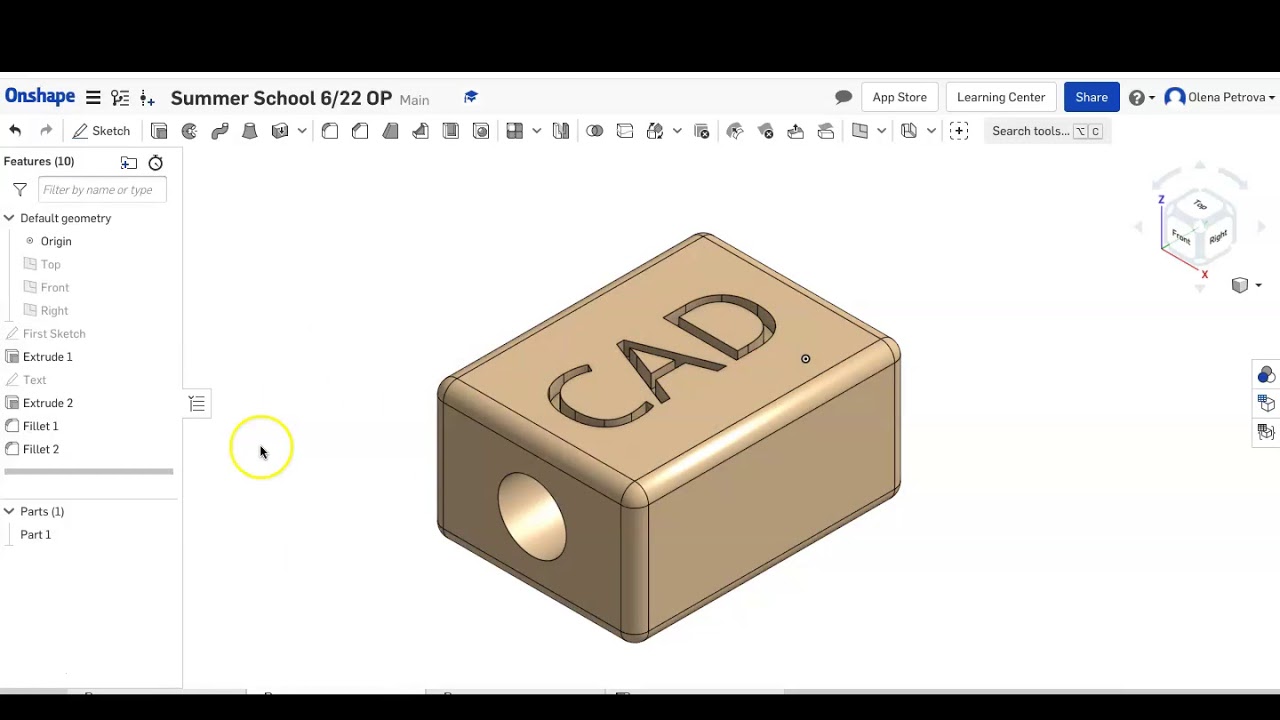Select the Mirror tool
The width and height of the screenshot is (1280, 720).
[561, 131]
